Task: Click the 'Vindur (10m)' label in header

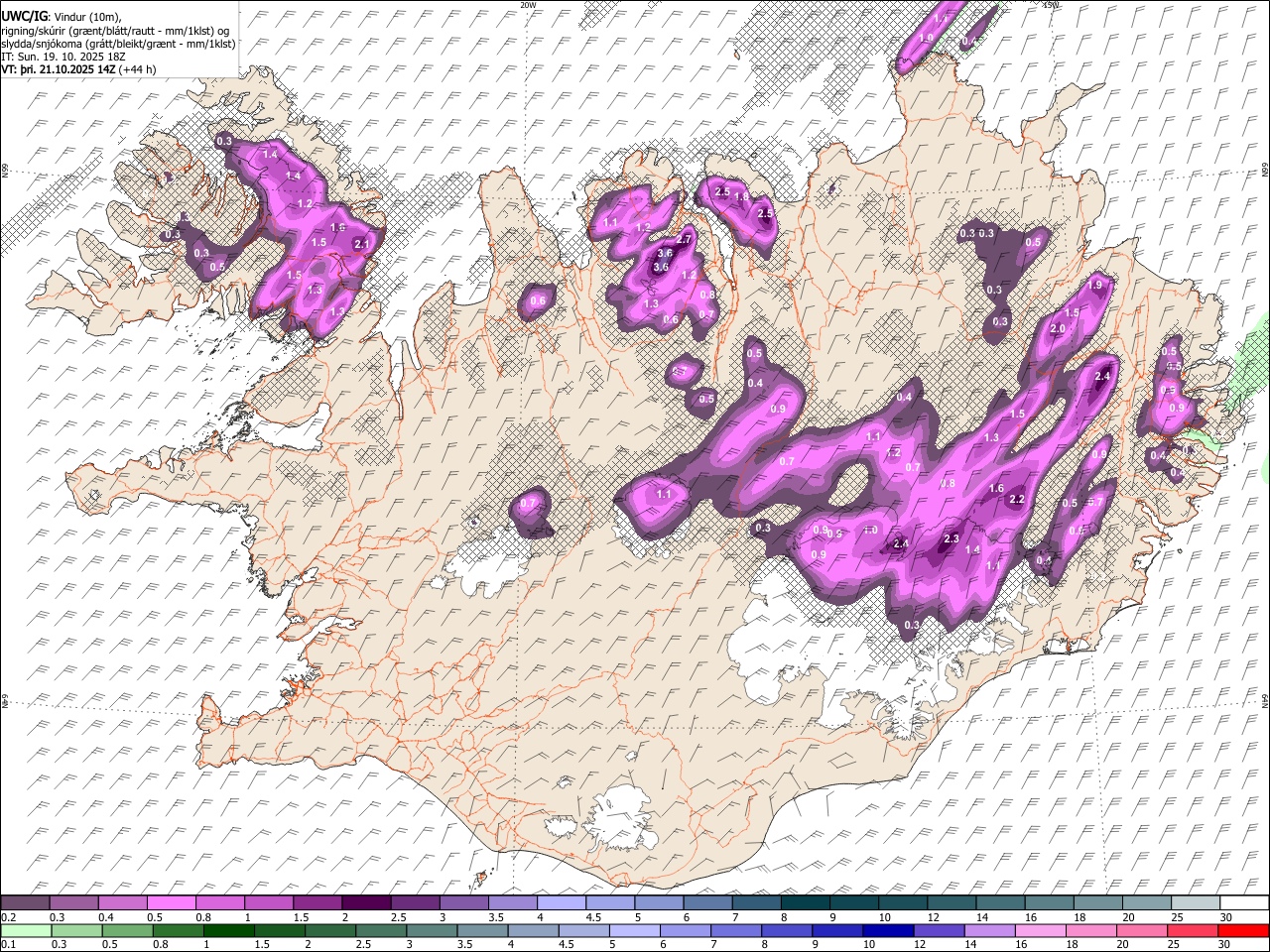Action: click(87, 16)
